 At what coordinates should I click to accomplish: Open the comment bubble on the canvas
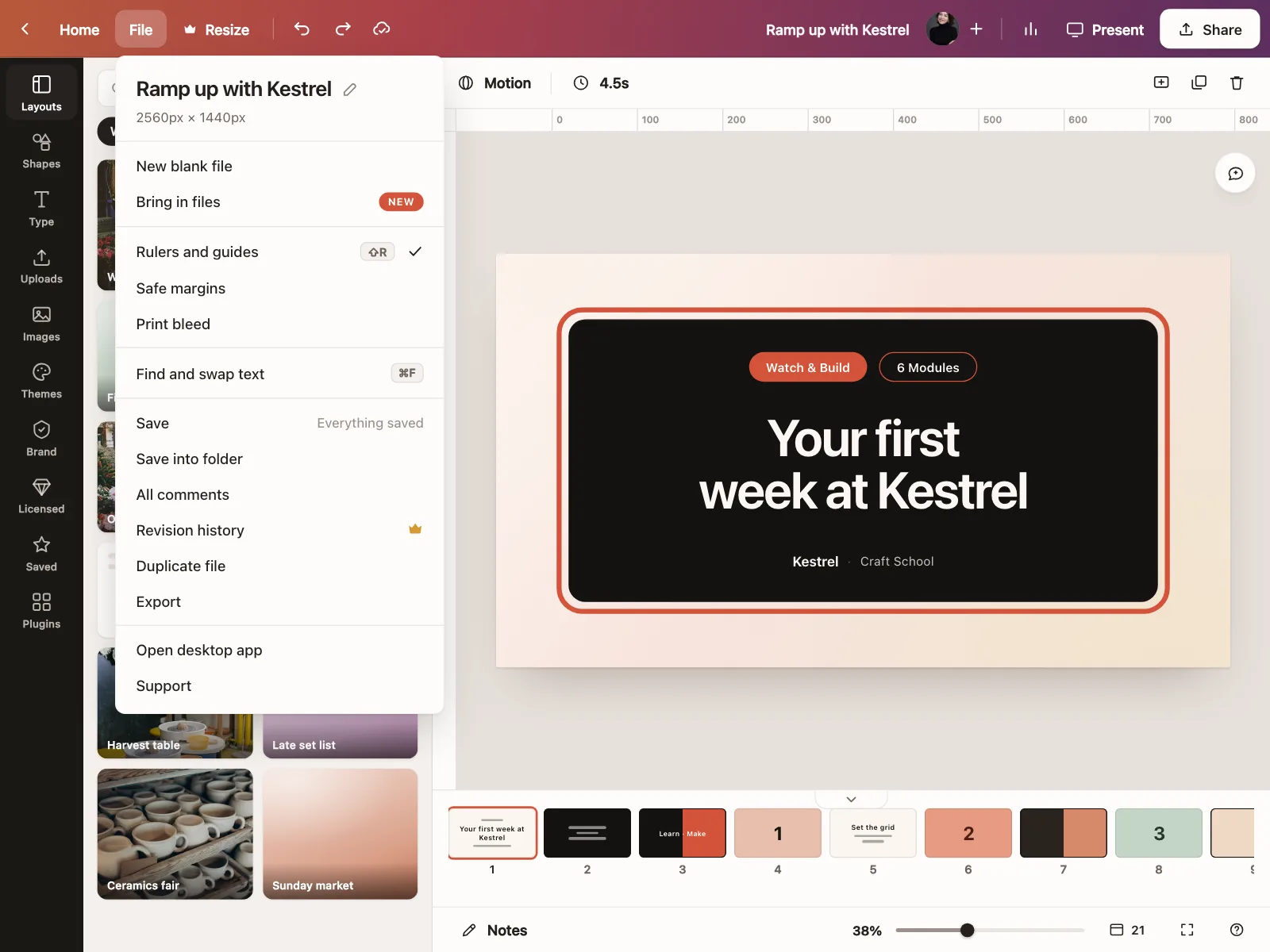[1236, 173]
